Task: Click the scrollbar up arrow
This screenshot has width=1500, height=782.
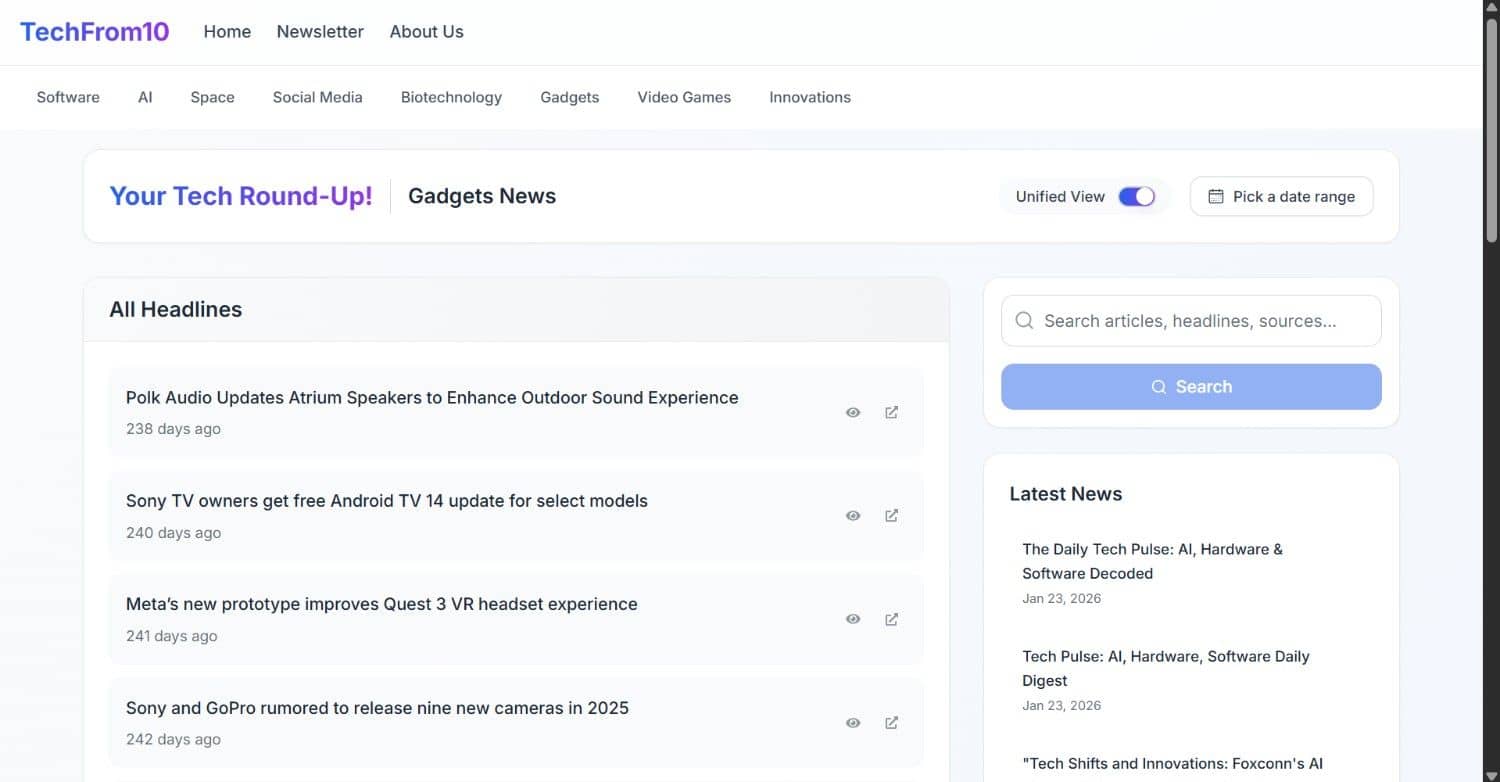Action: click(x=1491, y=8)
